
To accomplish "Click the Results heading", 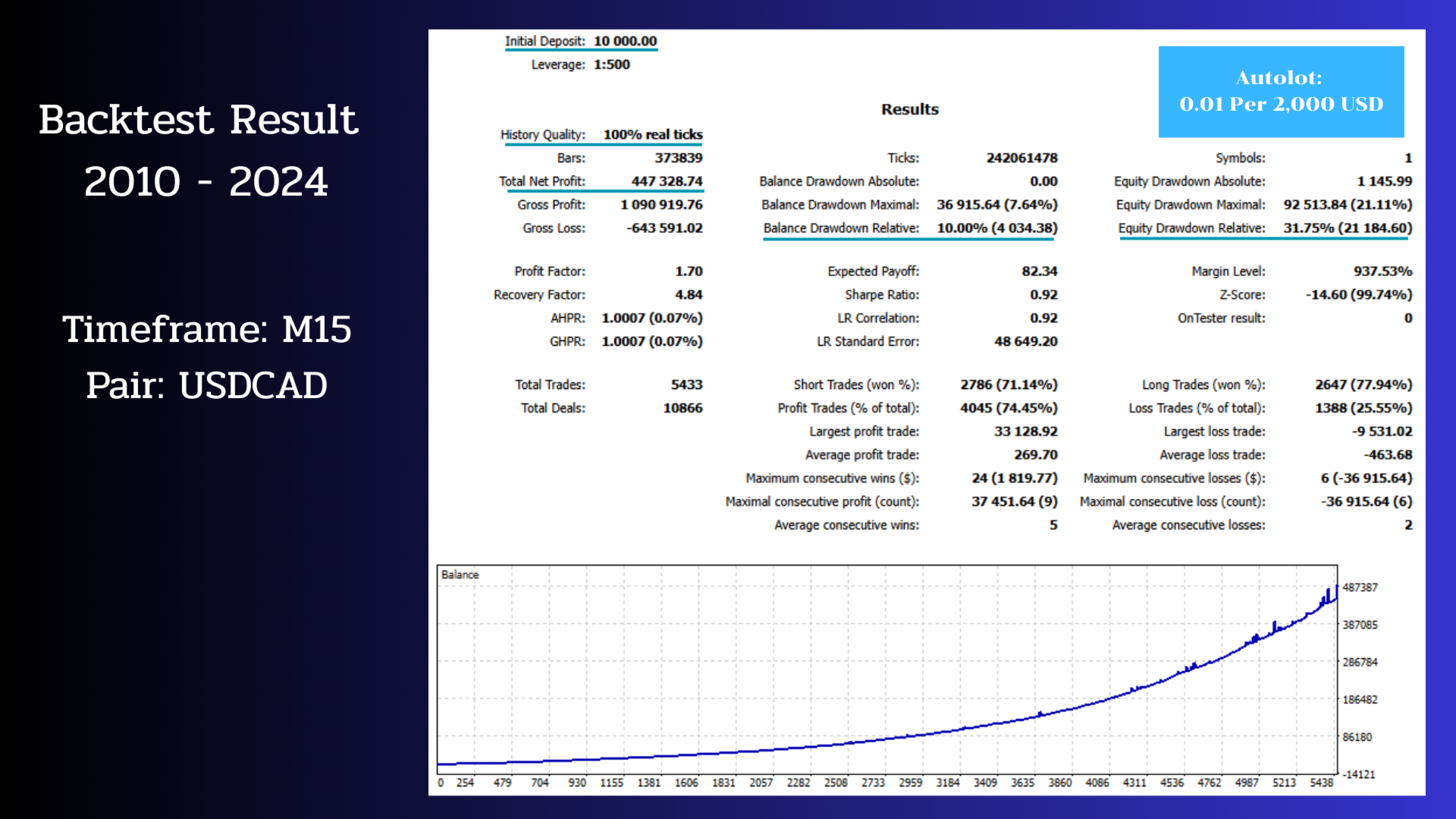I will click(909, 109).
